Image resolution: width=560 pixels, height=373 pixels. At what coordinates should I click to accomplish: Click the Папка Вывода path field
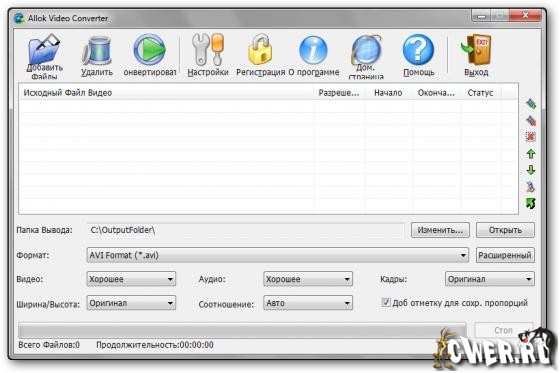pyautogui.click(x=246, y=230)
